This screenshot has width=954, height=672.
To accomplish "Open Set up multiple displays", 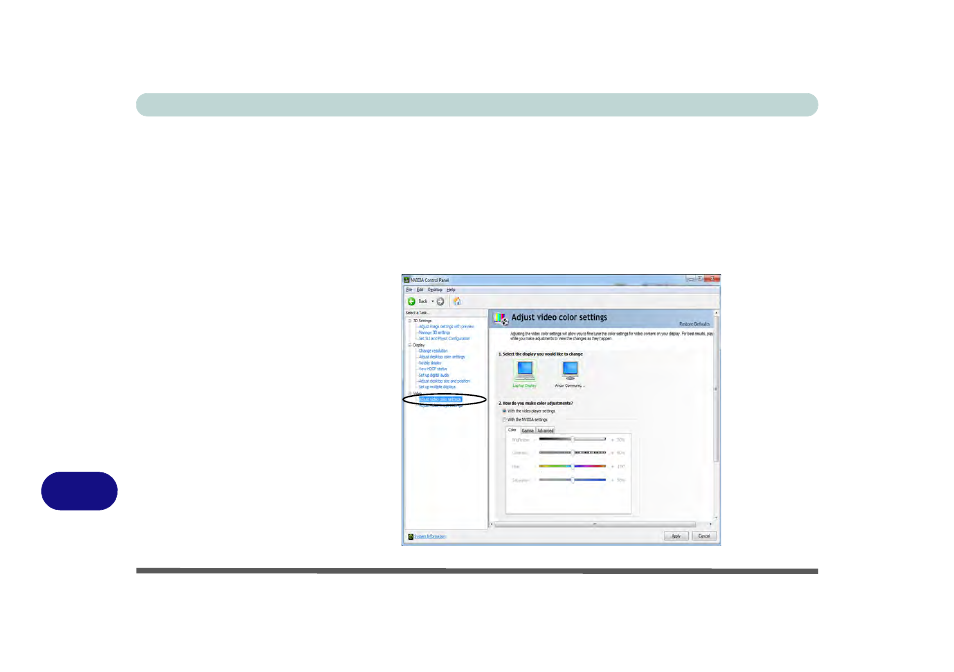I will point(437,387).
